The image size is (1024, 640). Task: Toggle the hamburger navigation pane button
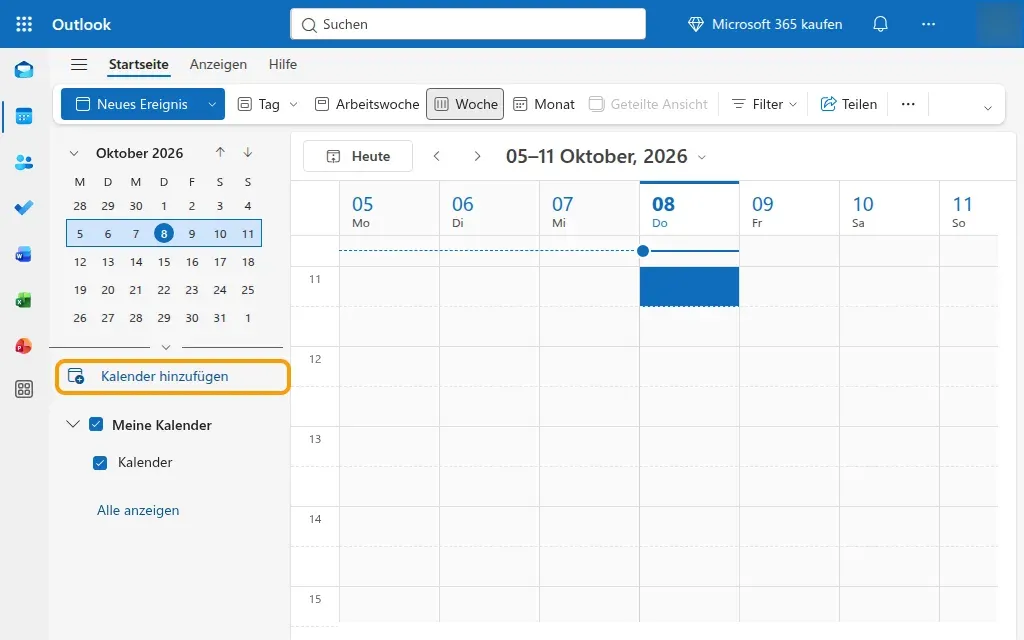(79, 64)
